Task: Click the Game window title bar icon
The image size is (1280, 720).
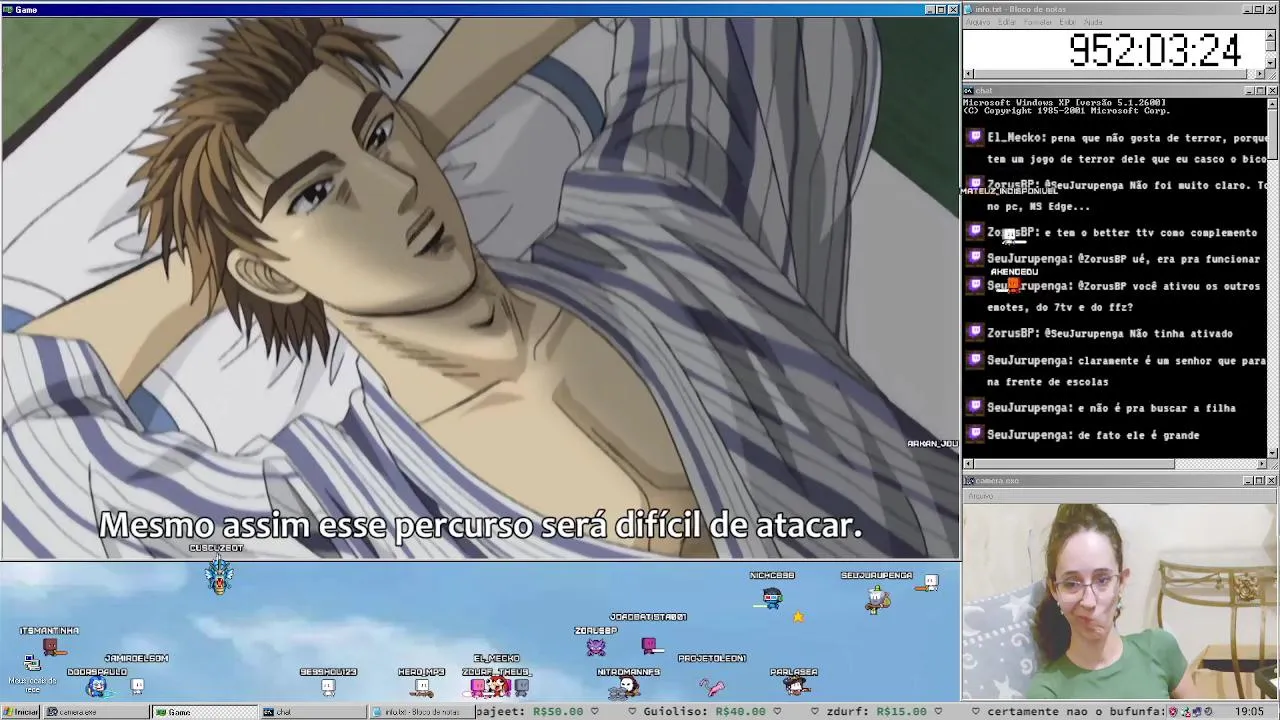Action: pos(7,9)
